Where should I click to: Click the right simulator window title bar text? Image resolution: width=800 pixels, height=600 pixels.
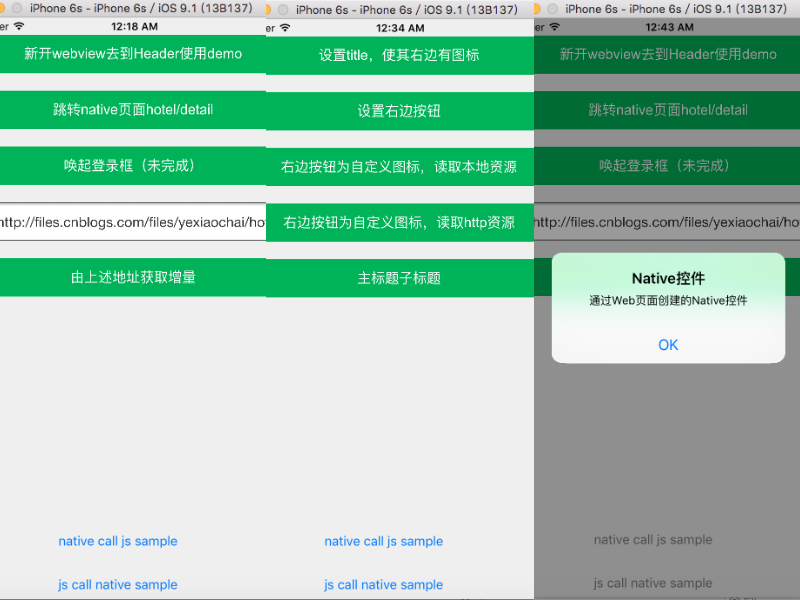coord(676,9)
